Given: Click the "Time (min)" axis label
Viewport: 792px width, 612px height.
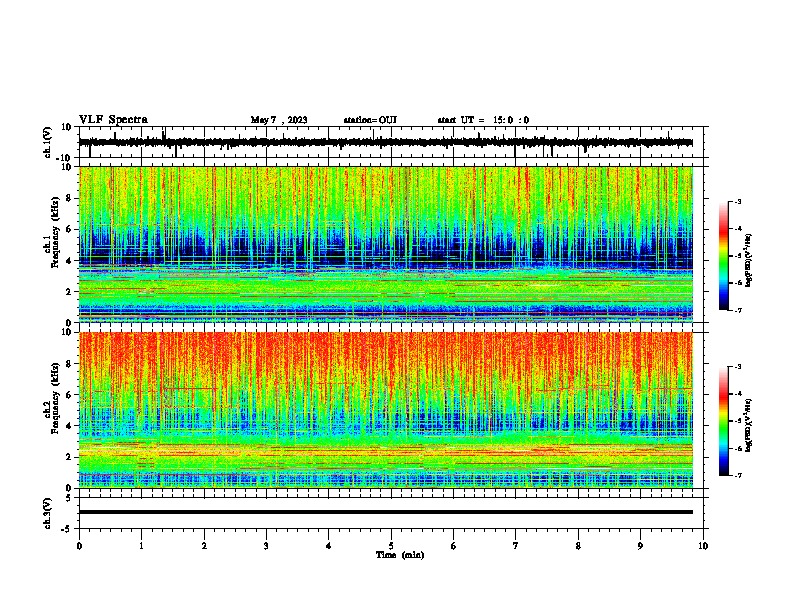Looking at the screenshot, I should point(400,555).
